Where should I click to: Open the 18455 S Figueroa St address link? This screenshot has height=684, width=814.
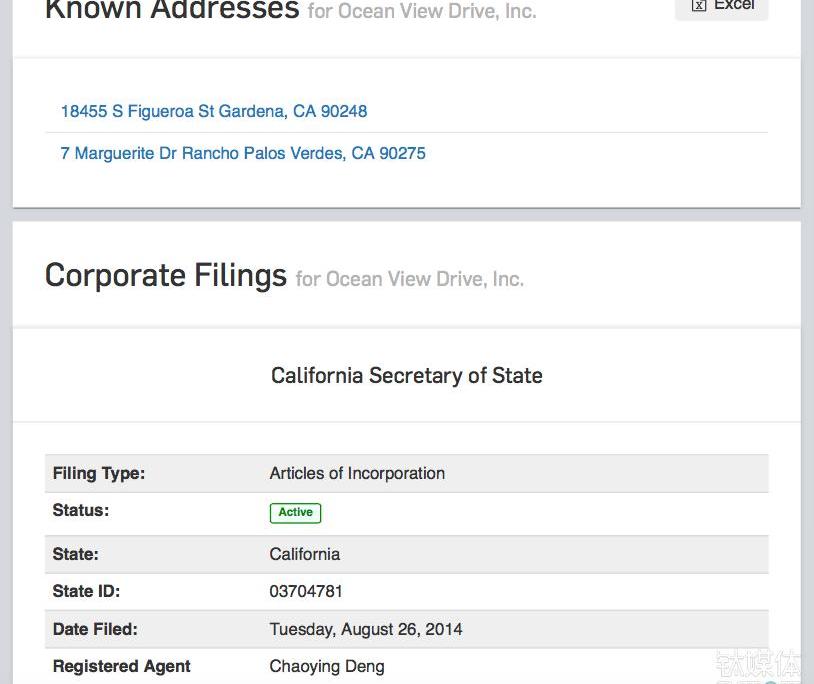[214, 111]
